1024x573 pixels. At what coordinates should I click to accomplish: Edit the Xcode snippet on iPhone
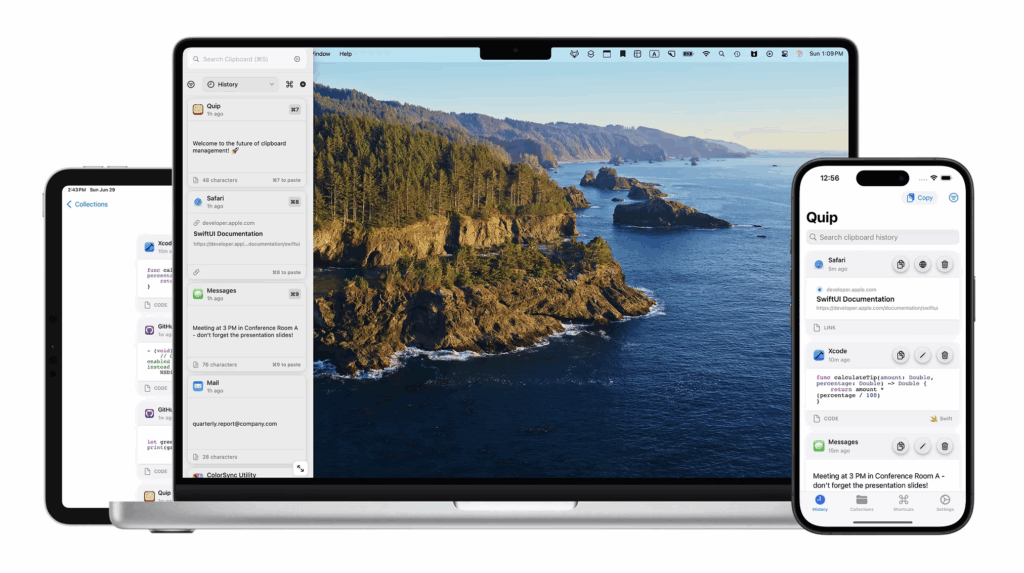click(922, 355)
